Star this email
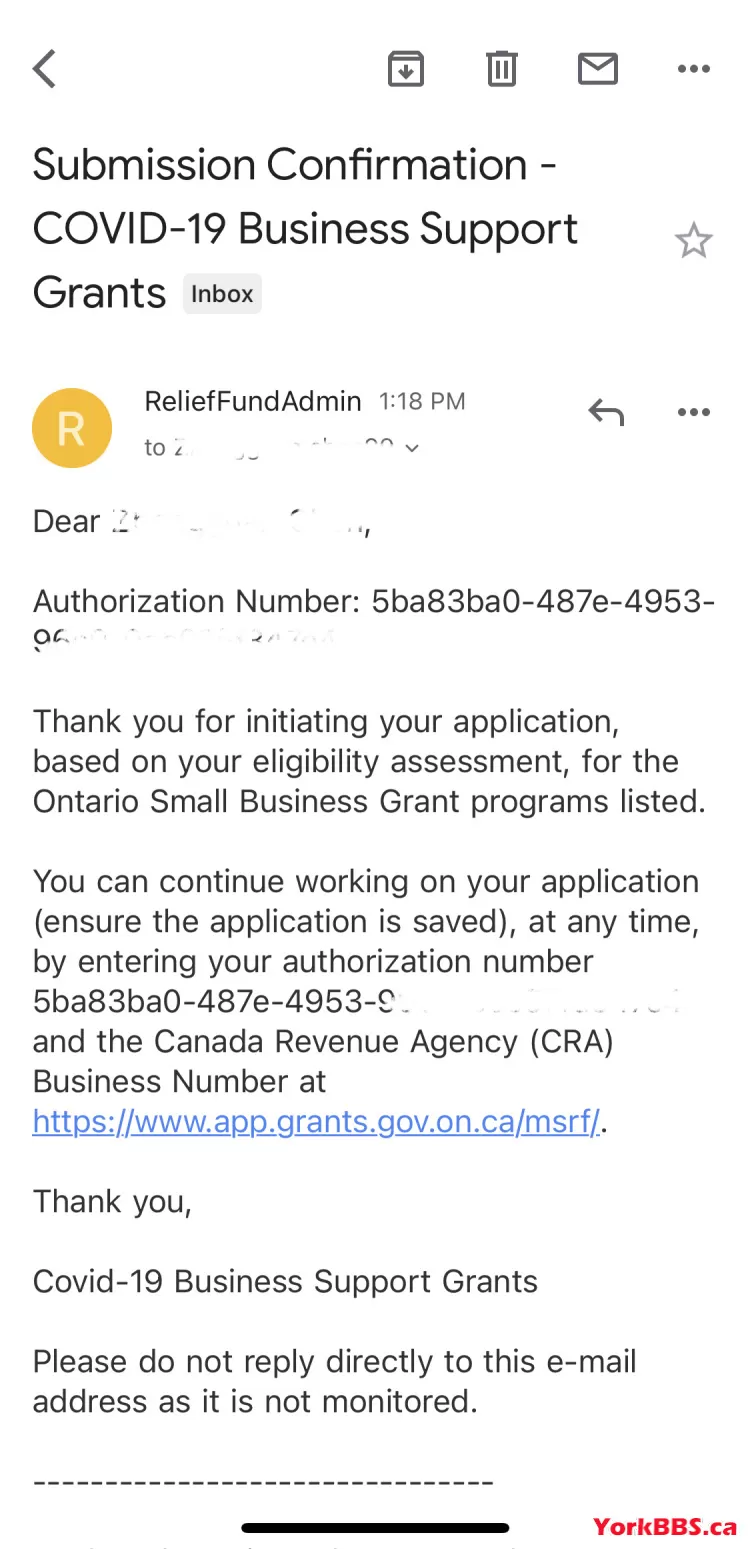 point(693,241)
